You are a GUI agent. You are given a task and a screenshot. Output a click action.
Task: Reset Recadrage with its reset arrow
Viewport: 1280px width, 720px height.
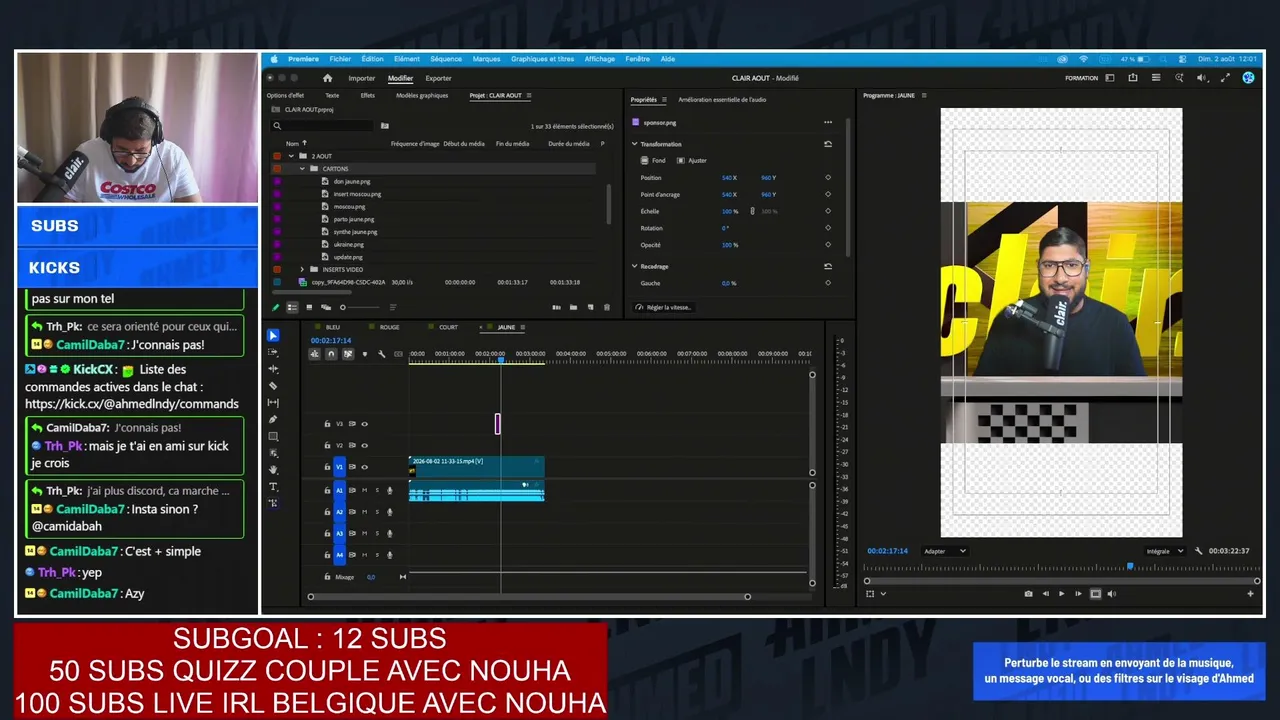[828, 266]
